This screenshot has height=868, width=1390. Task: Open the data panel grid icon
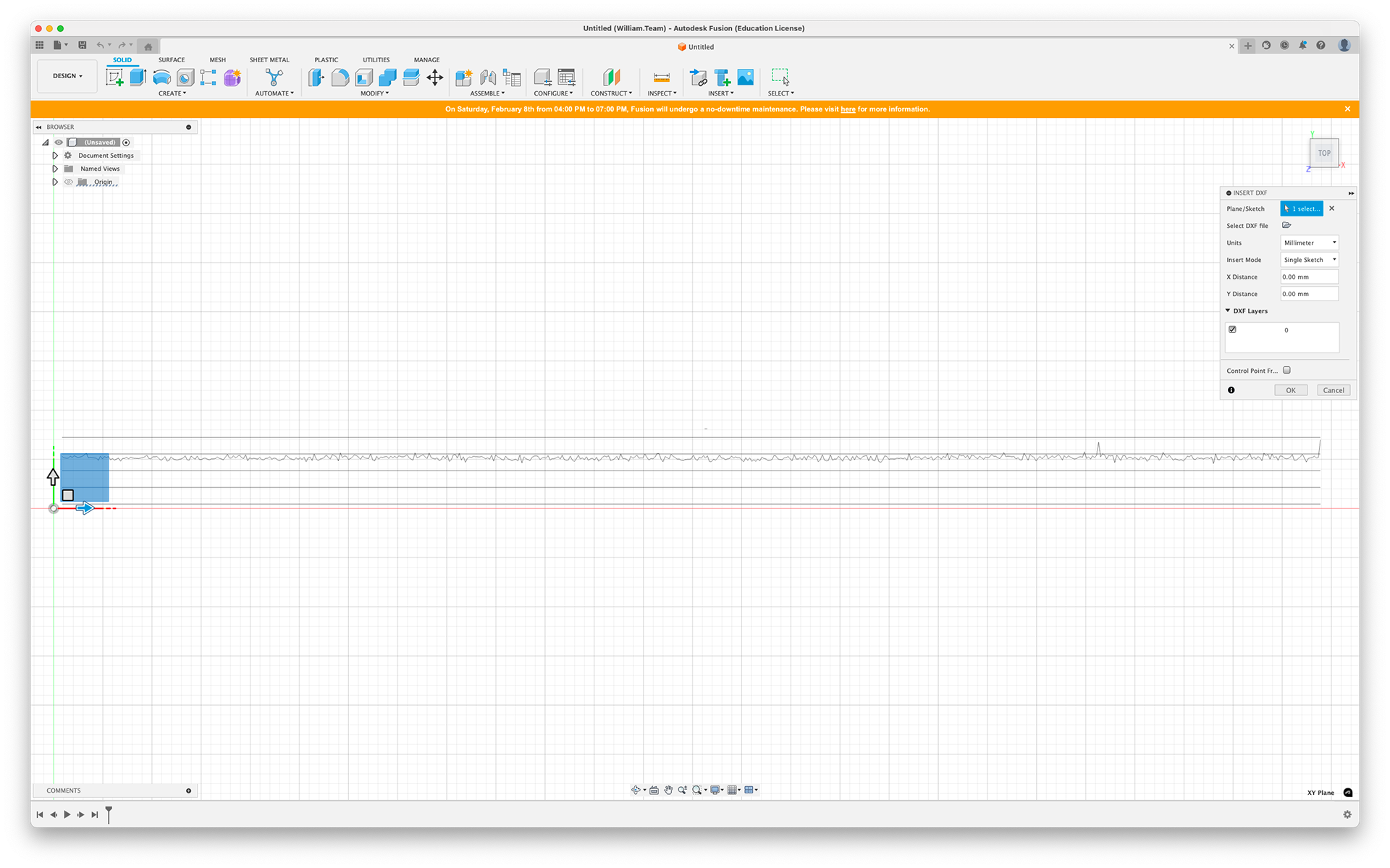pos(40,45)
